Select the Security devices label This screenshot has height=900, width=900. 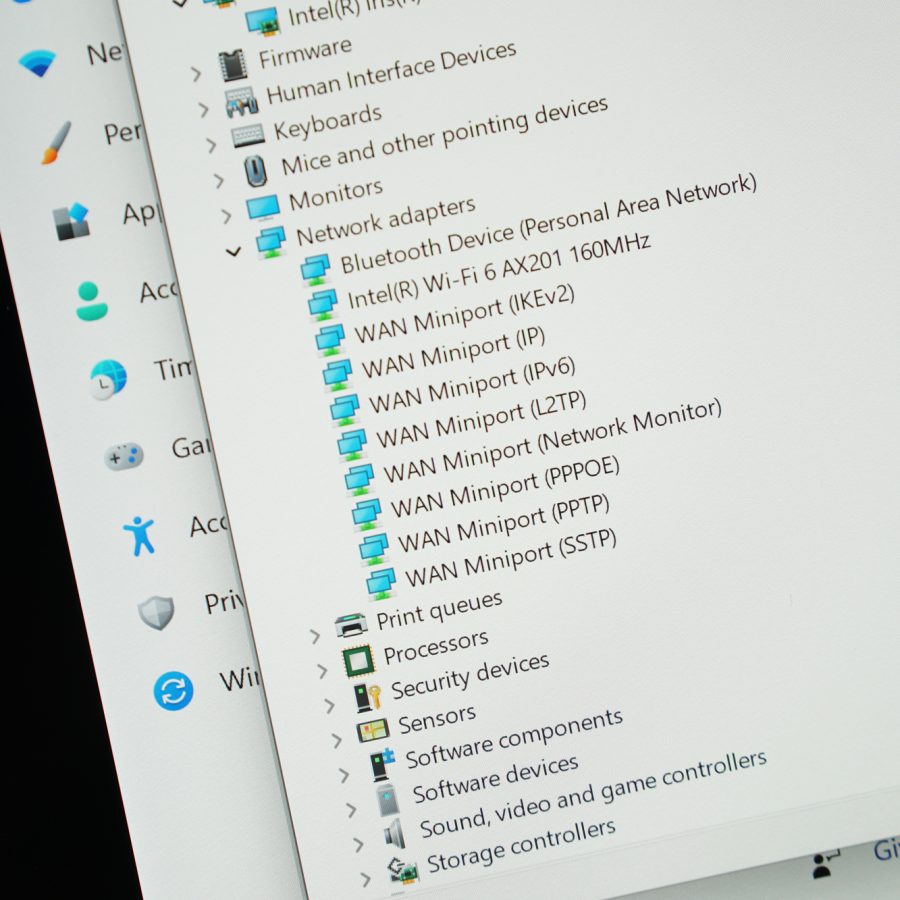470,677
